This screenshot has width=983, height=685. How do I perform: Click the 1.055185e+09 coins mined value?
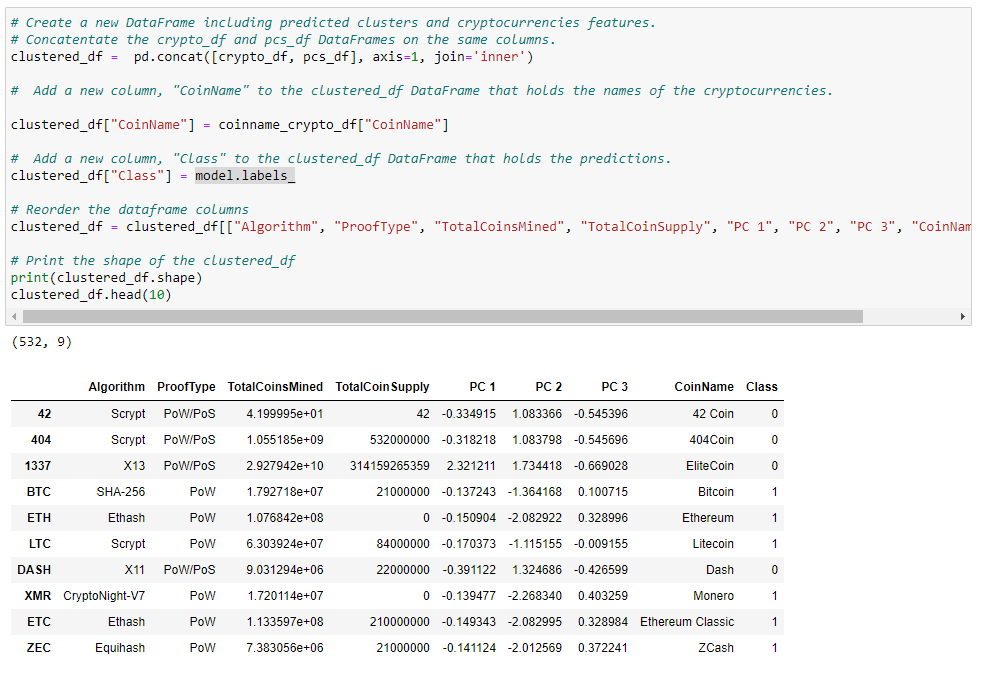[x=285, y=440]
